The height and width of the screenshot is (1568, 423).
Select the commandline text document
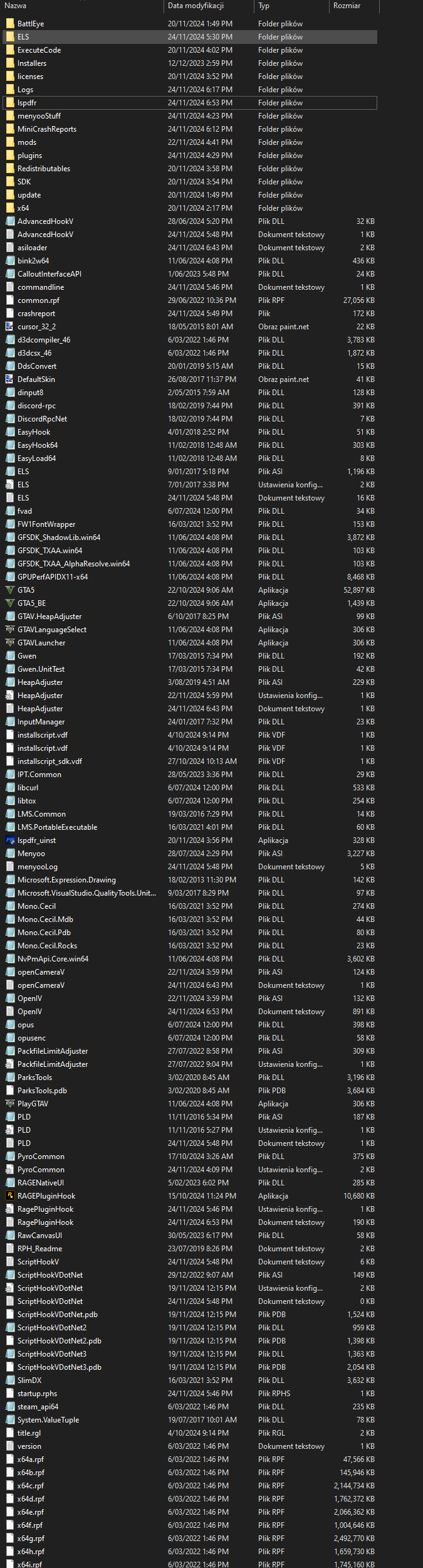click(190, 287)
